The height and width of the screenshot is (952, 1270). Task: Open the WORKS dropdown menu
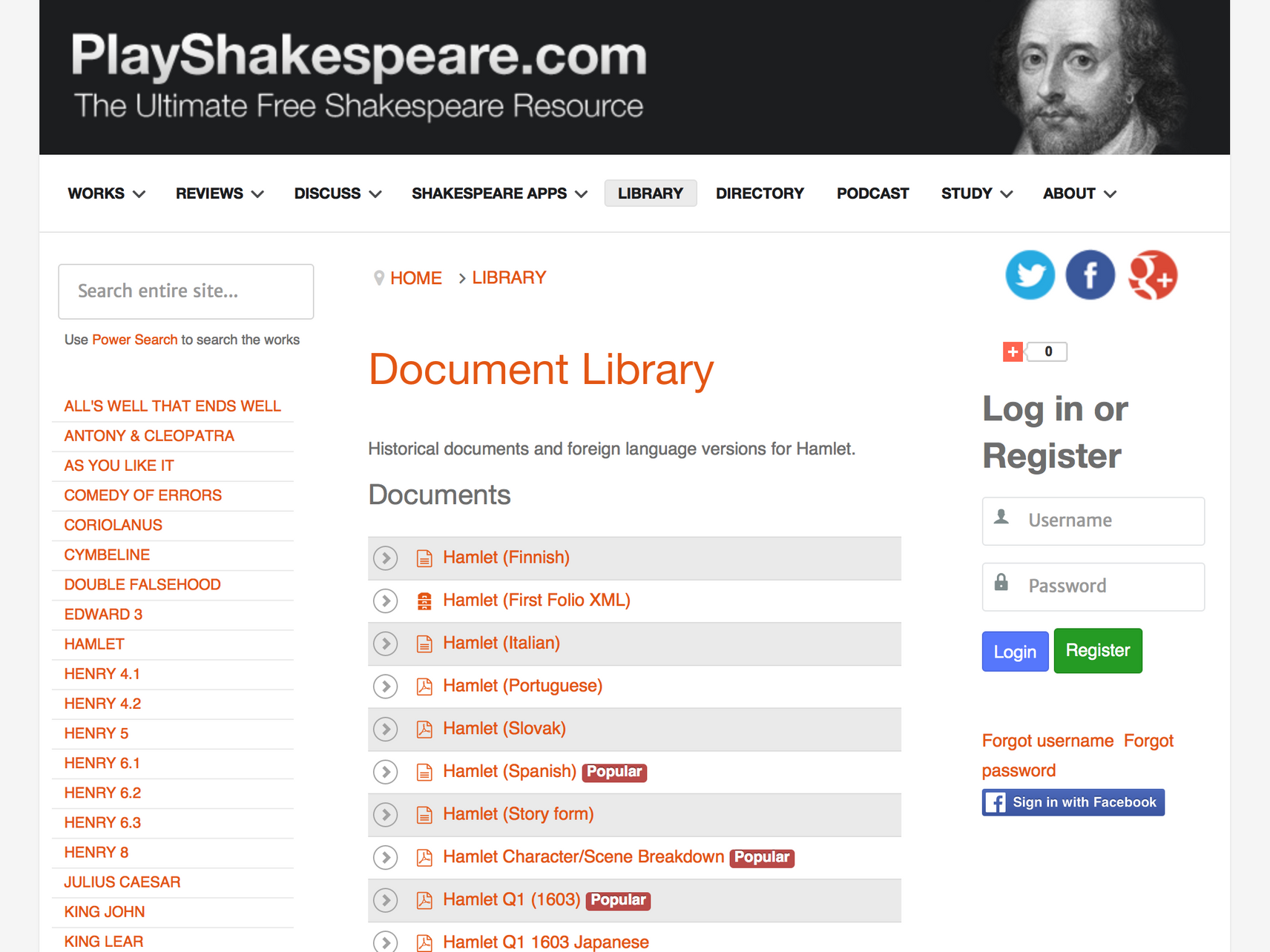tap(106, 194)
